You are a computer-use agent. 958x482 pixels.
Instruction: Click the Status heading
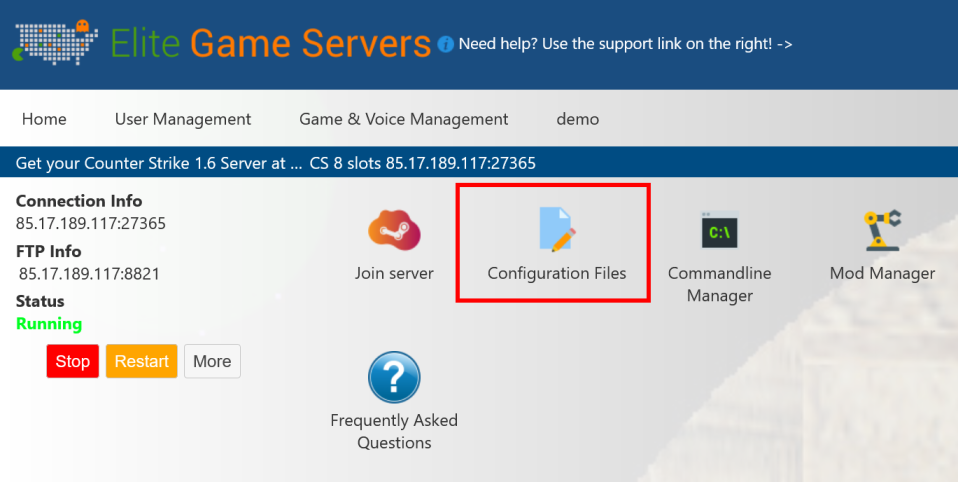coord(40,301)
